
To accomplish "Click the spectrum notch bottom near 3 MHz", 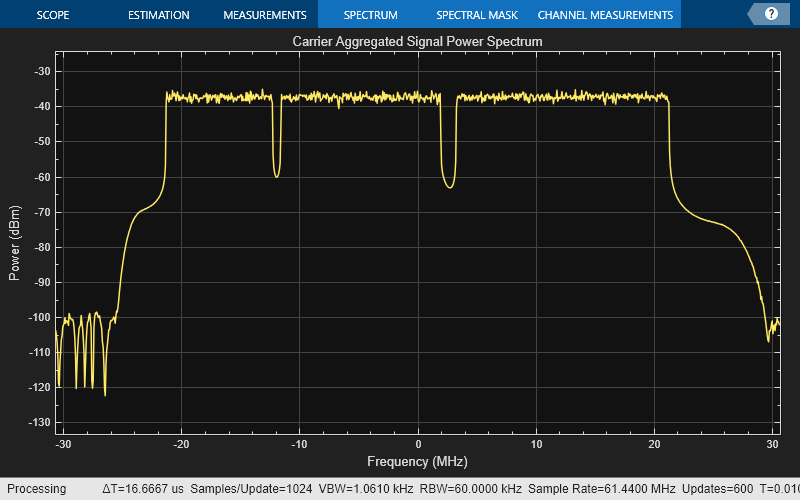I will pyautogui.click(x=449, y=187).
